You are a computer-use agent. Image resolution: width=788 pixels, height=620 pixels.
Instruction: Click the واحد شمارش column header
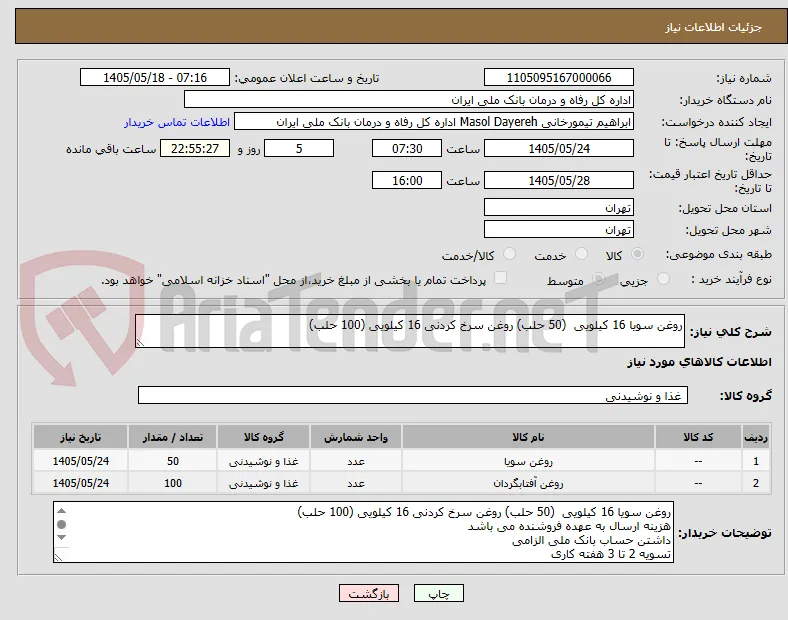356,437
